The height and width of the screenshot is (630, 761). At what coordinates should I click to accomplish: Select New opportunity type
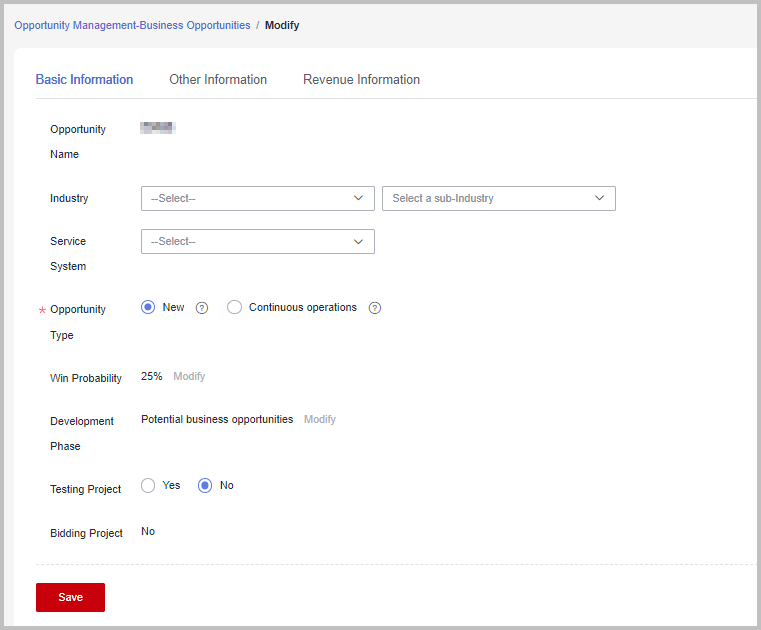click(x=148, y=307)
